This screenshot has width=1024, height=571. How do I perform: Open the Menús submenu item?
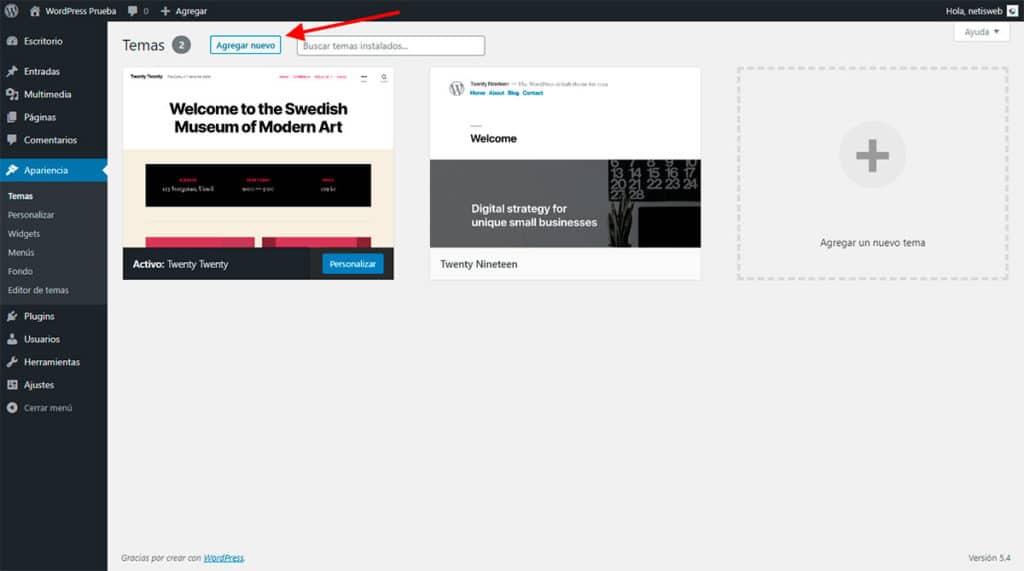tap(21, 252)
